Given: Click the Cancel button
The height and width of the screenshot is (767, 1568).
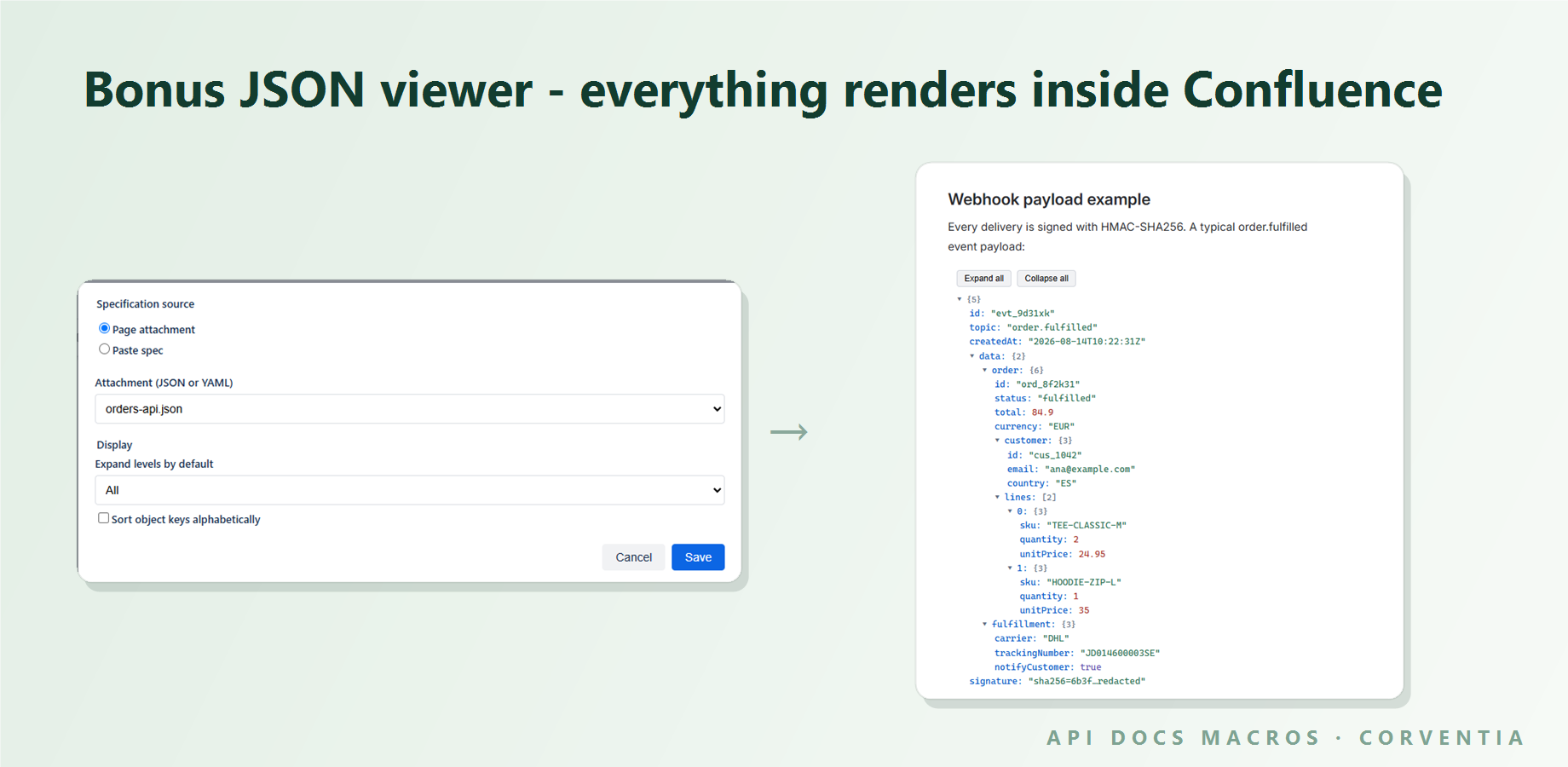Looking at the screenshot, I should [x=633, y=557].
